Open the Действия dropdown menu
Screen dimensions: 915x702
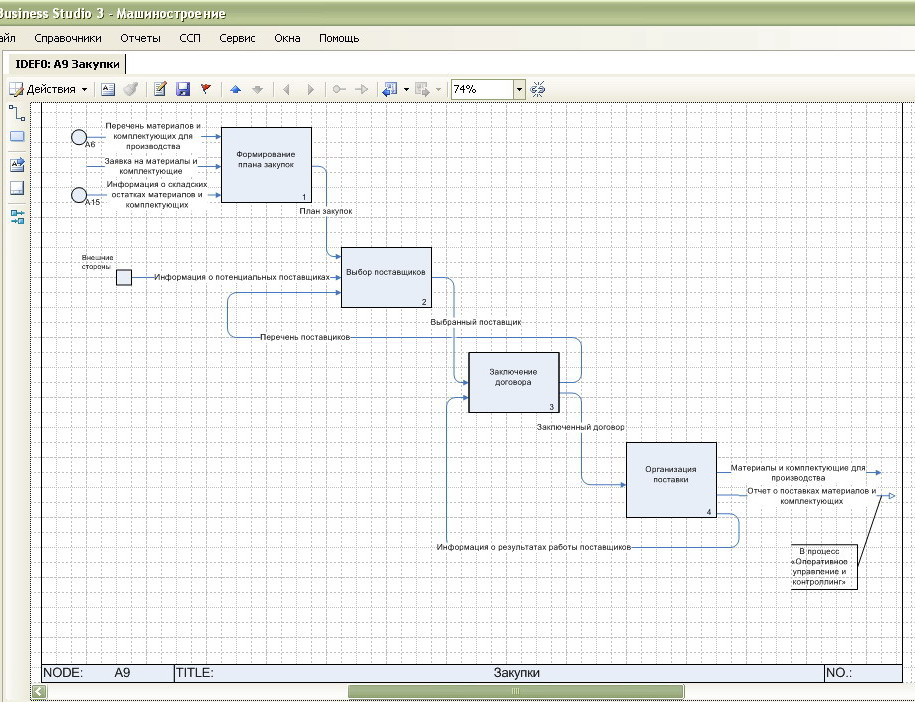(x=49, y=89)
